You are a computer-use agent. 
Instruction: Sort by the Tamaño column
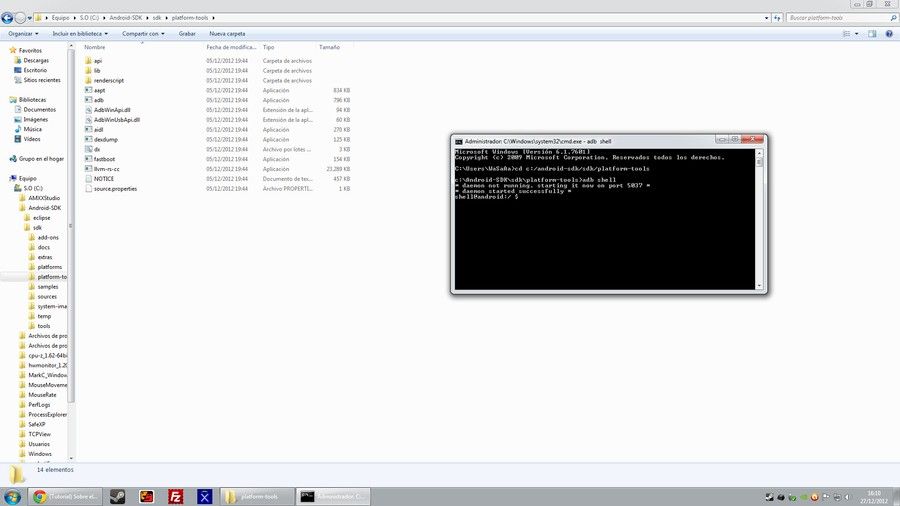pyautogui.click(x=329, y=47)
